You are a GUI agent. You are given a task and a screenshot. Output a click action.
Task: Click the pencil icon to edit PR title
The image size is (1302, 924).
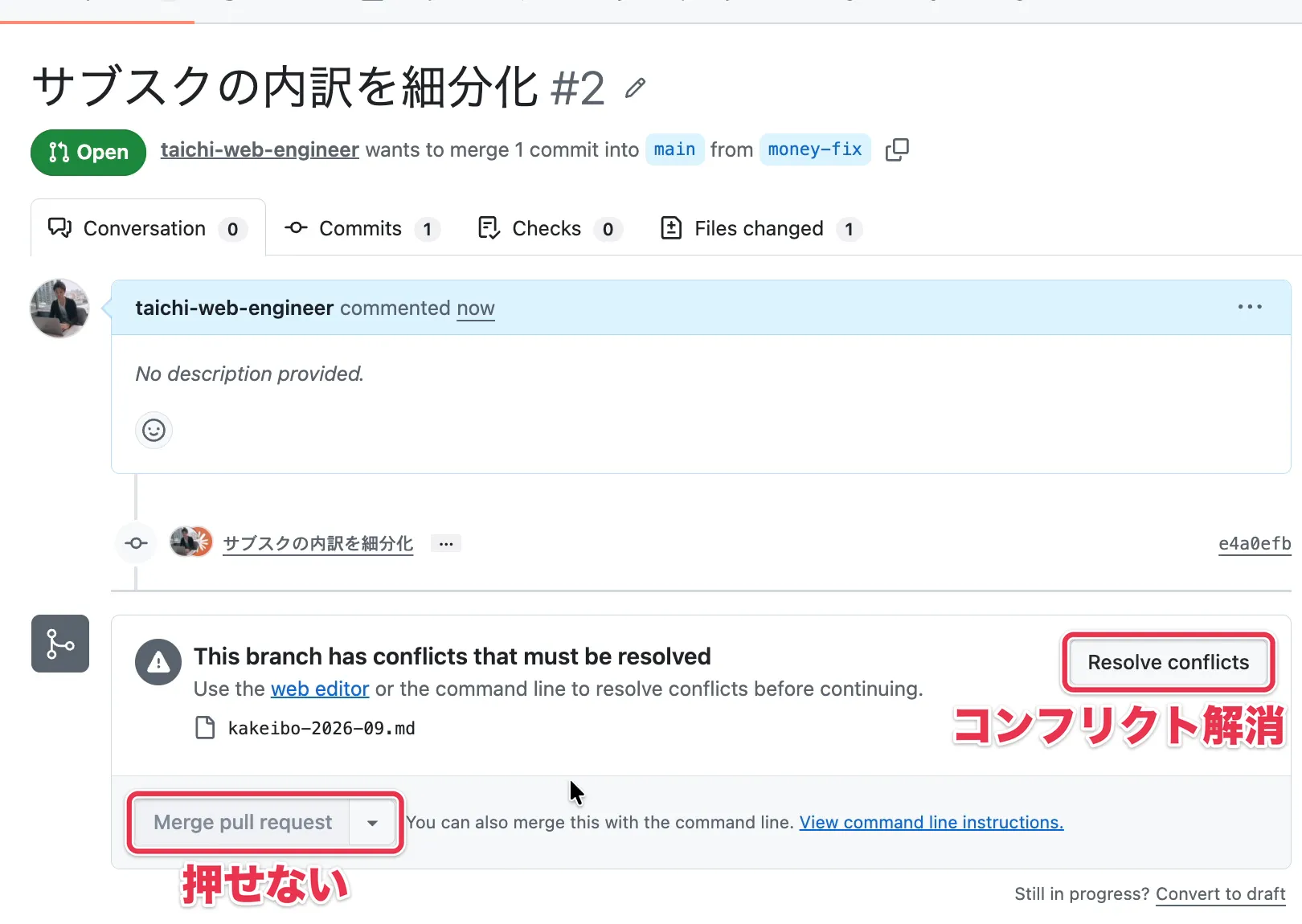(635, 88)
